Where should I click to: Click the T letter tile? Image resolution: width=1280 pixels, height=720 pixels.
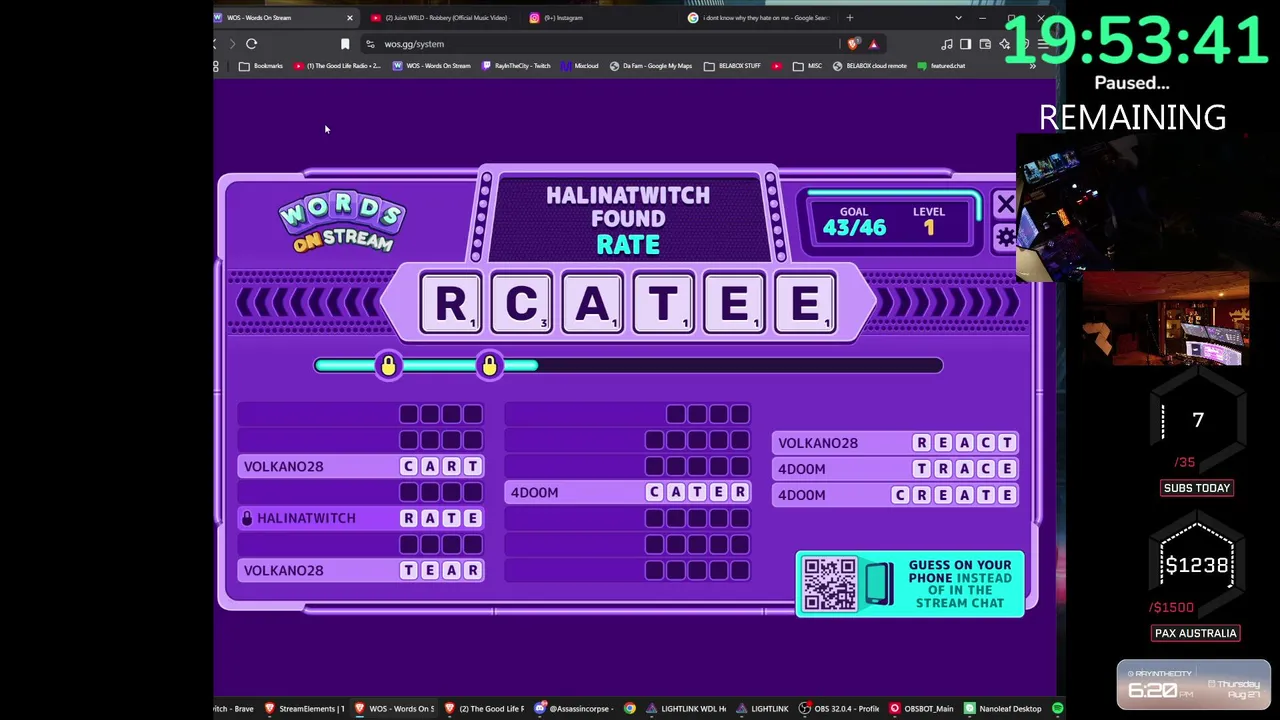tap(663, 304)
